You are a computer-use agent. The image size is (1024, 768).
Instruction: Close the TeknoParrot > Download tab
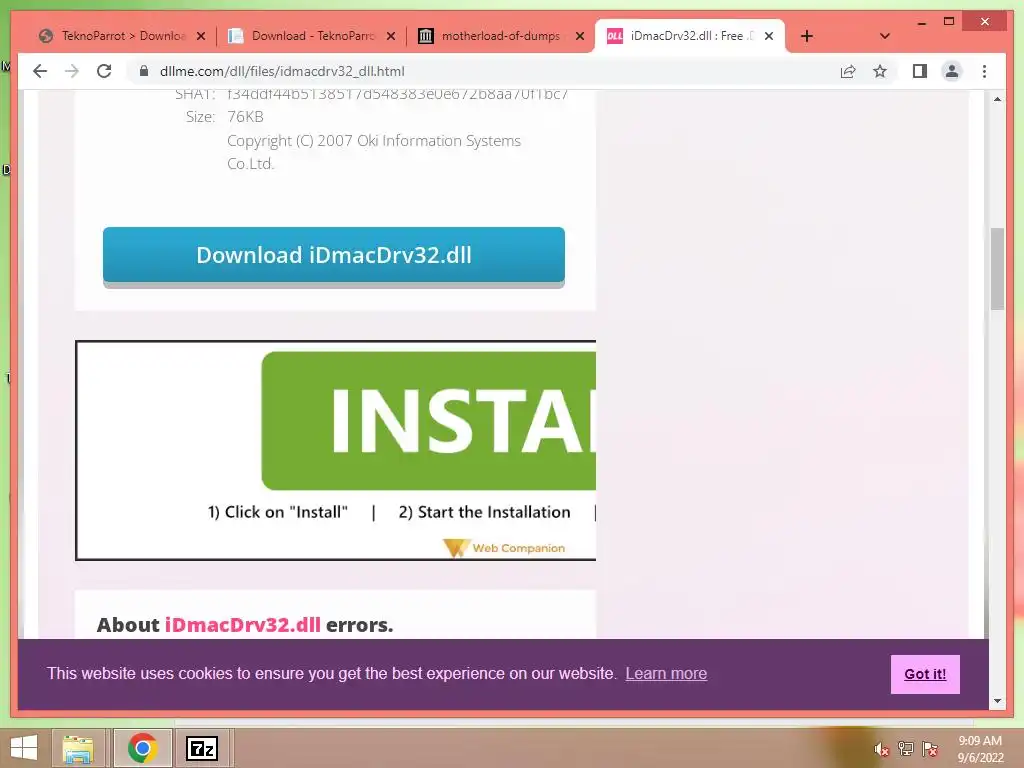click(201, 36)
